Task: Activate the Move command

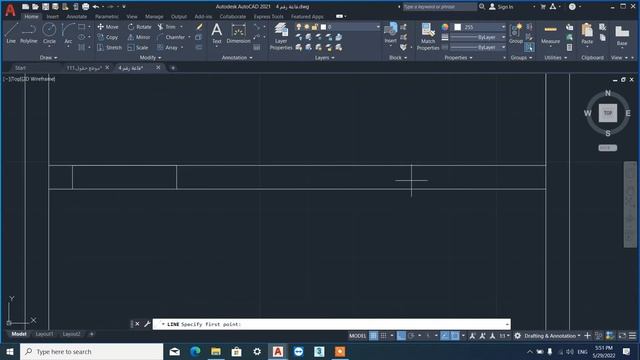Action: coord(108,27)
